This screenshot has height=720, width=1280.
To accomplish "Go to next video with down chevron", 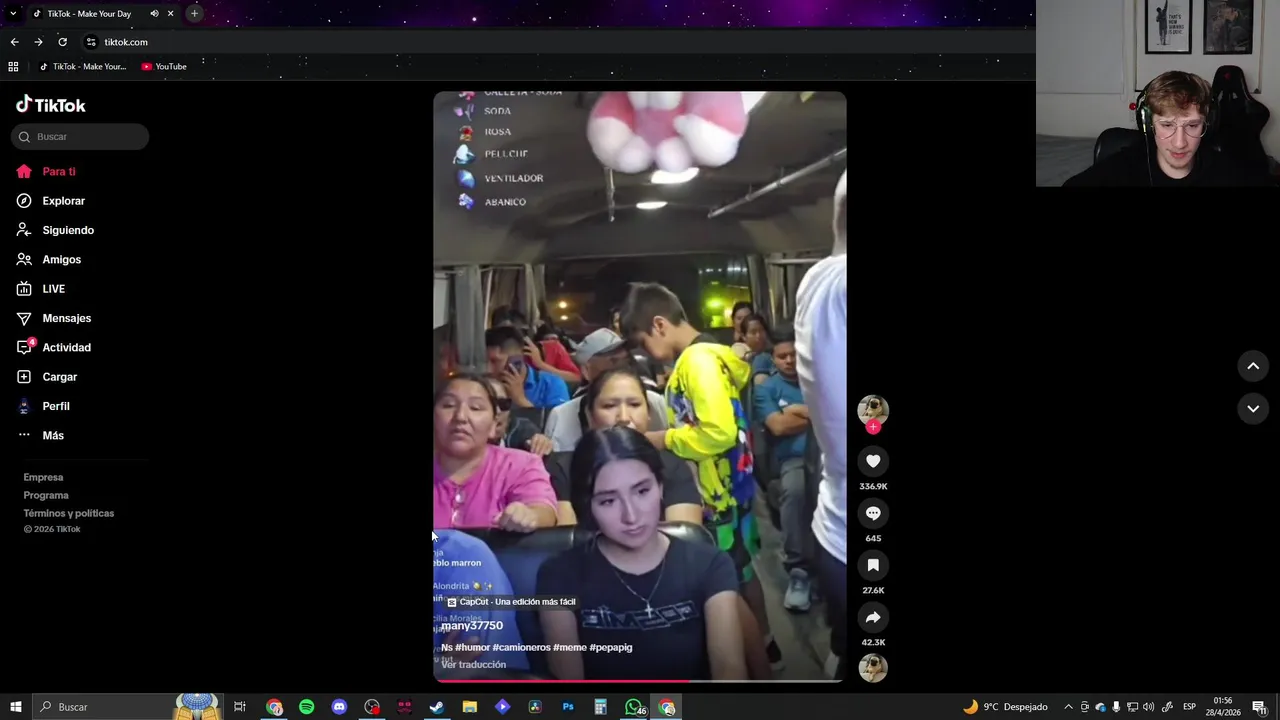I will tap(1253, 408).
